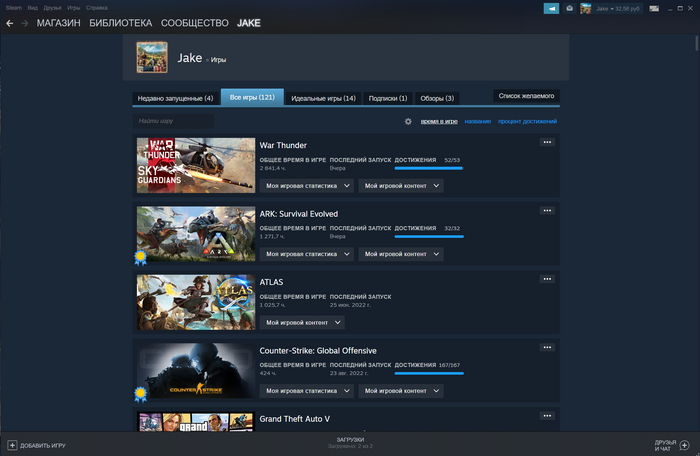Click the add game plus icon
700x456 pixels.
pos(12,444)
